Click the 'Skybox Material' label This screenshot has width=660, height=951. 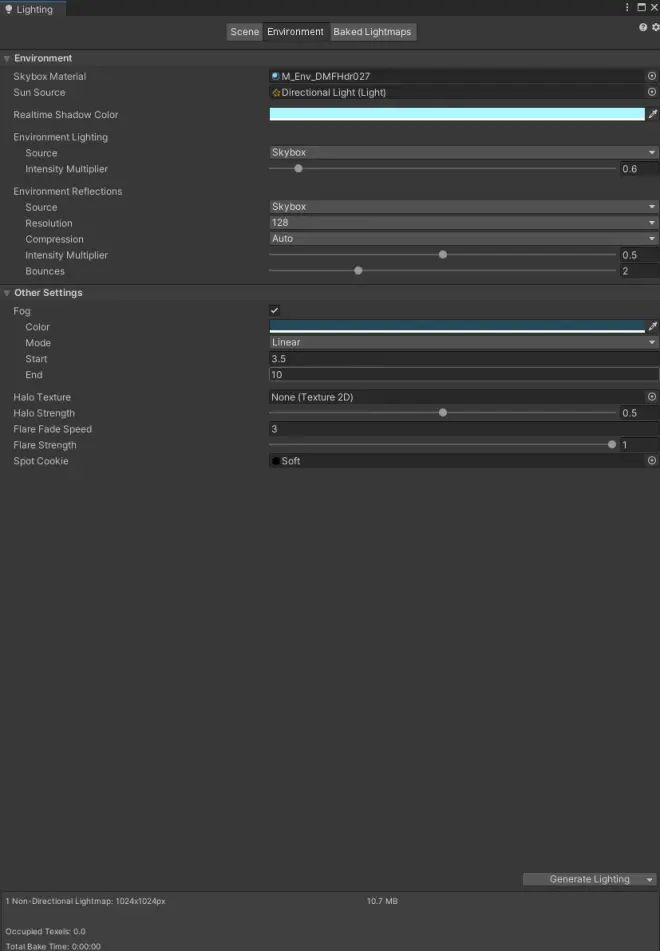coord(50,76)
